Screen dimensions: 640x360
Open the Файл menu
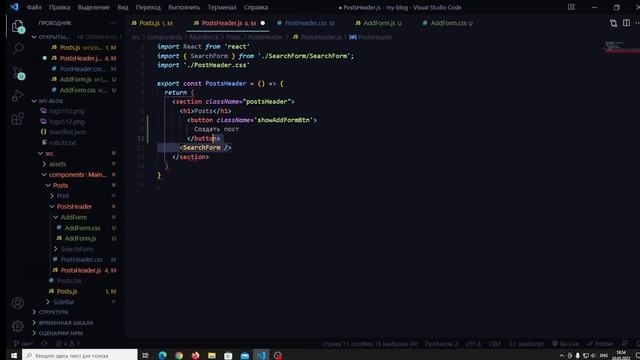(x=34, y=7)
